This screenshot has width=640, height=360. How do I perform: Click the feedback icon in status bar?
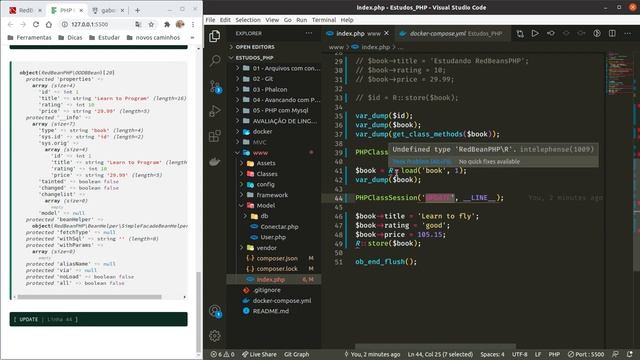click(615, 354)
